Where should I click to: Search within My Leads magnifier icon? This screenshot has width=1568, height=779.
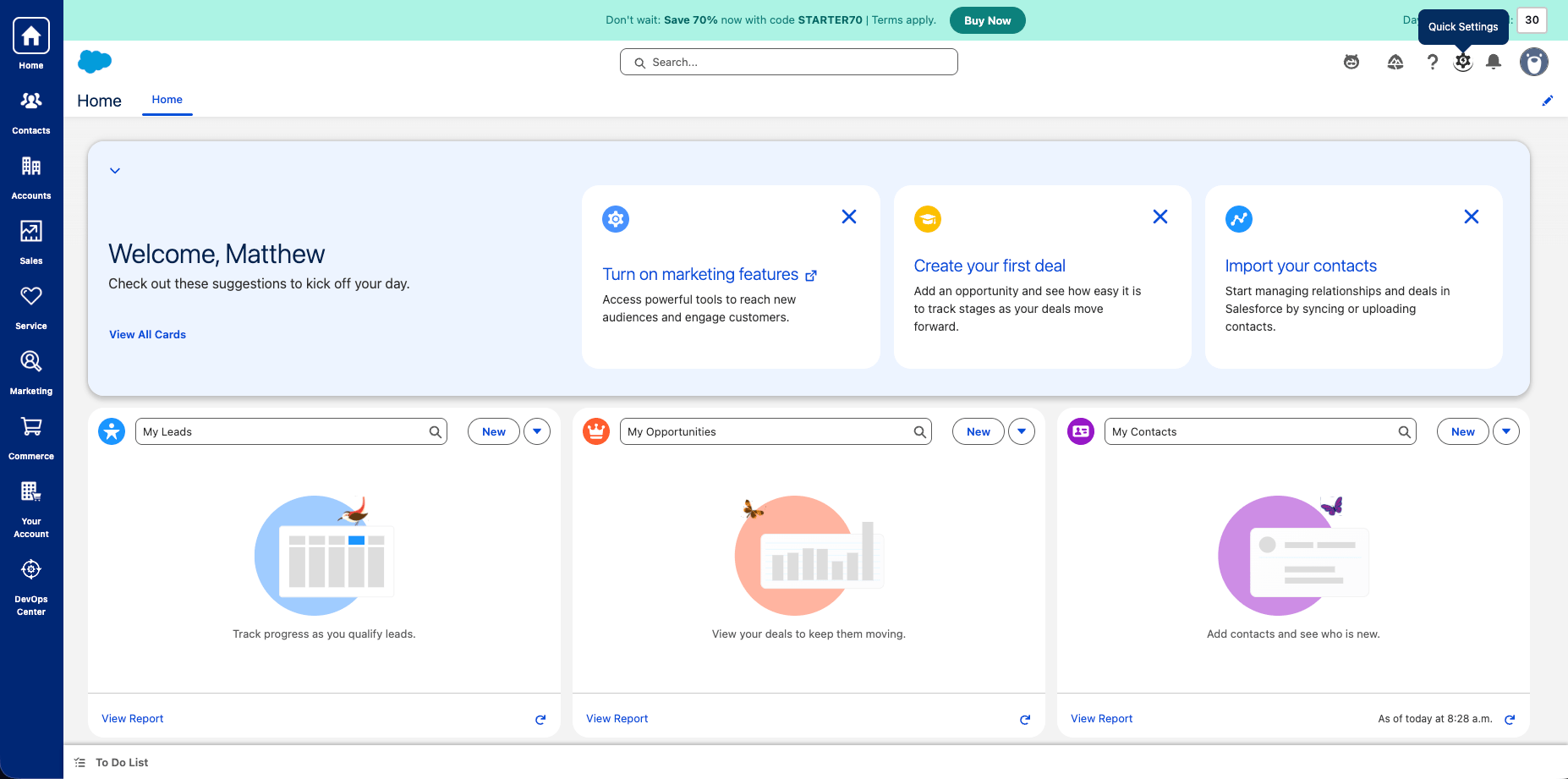pyautogui.click(x=435, y=431)
